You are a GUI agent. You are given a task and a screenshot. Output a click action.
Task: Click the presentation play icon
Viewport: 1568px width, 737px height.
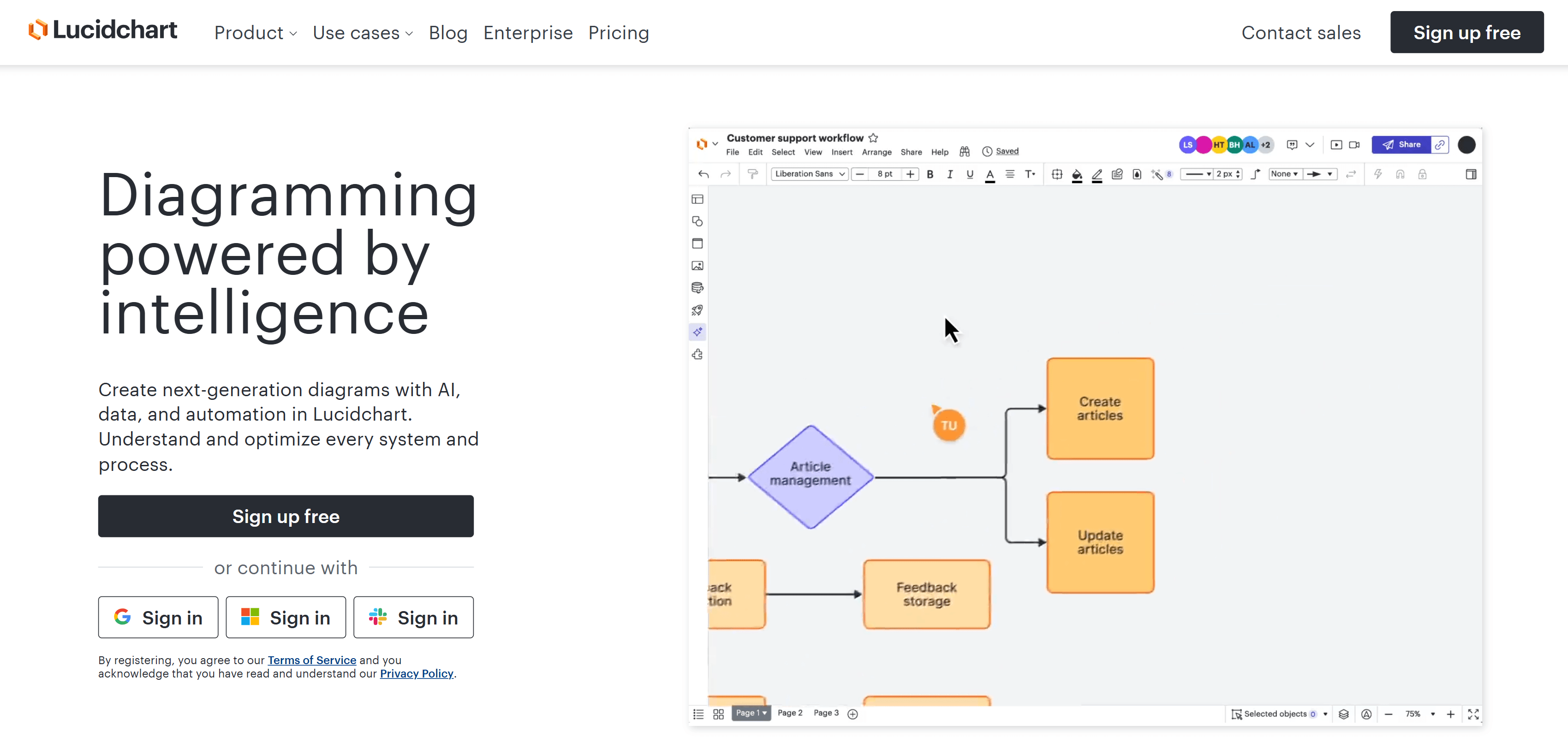click(1336, 145)
